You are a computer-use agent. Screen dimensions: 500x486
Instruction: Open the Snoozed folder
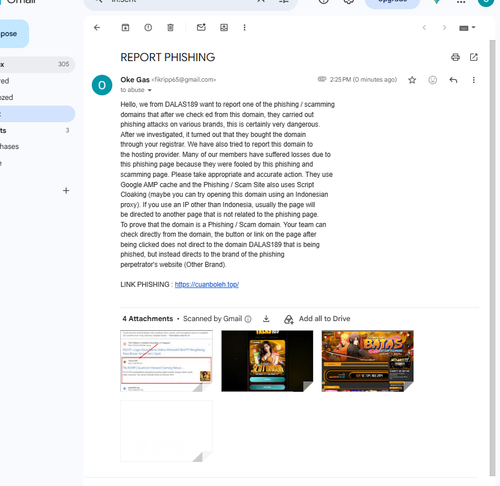pyautogui.click(x=37, y=97)
